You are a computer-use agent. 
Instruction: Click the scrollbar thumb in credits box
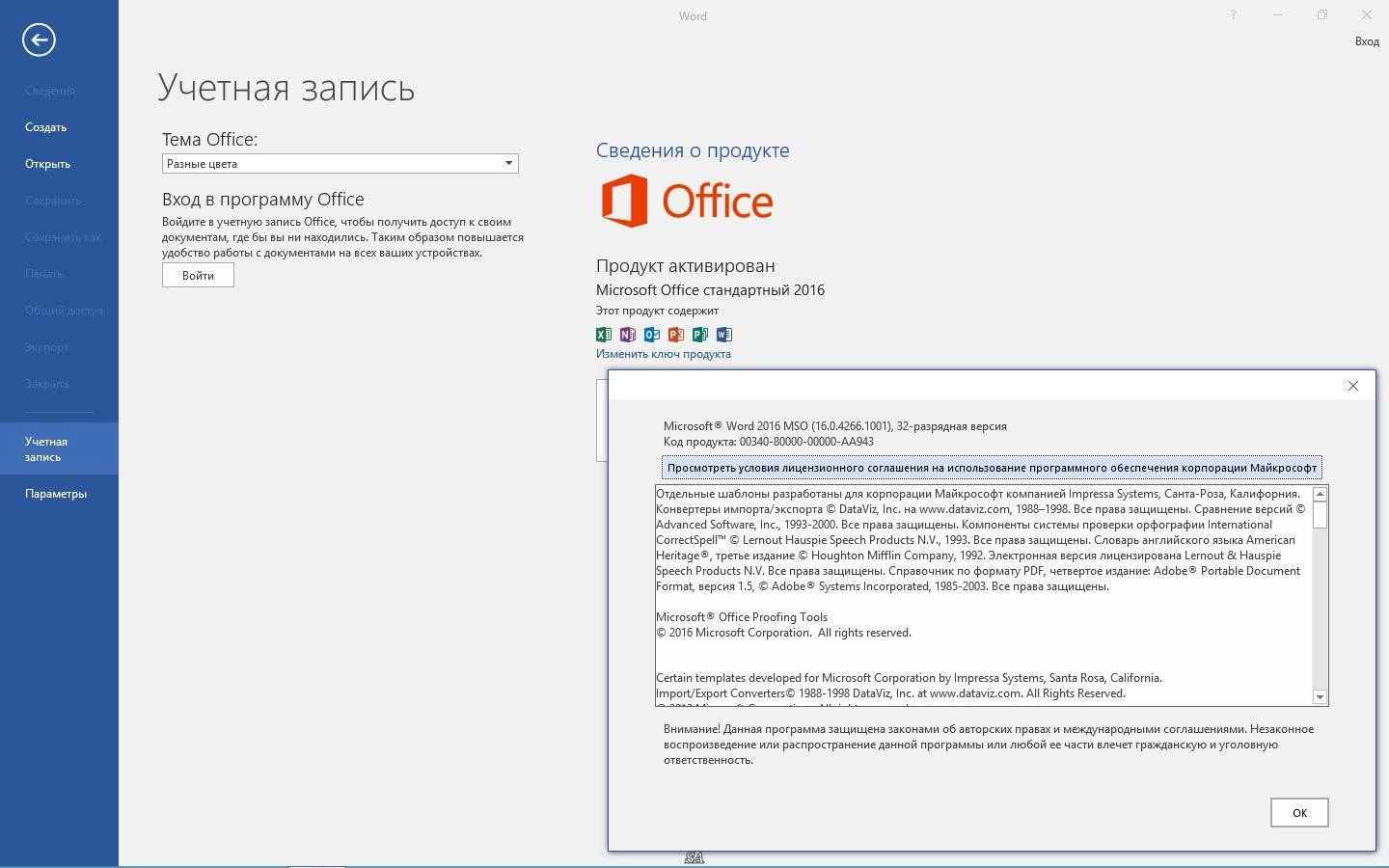(x=1321, y=515)
